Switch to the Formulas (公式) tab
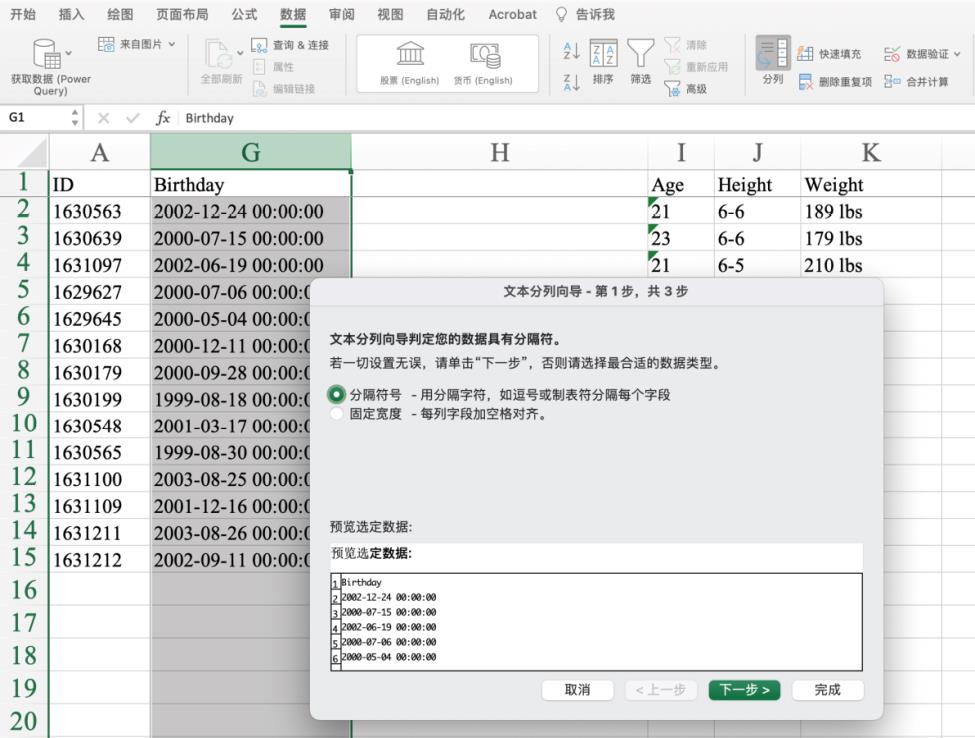The width and height of the screenshot is (975, 738). tap(244, 14)
